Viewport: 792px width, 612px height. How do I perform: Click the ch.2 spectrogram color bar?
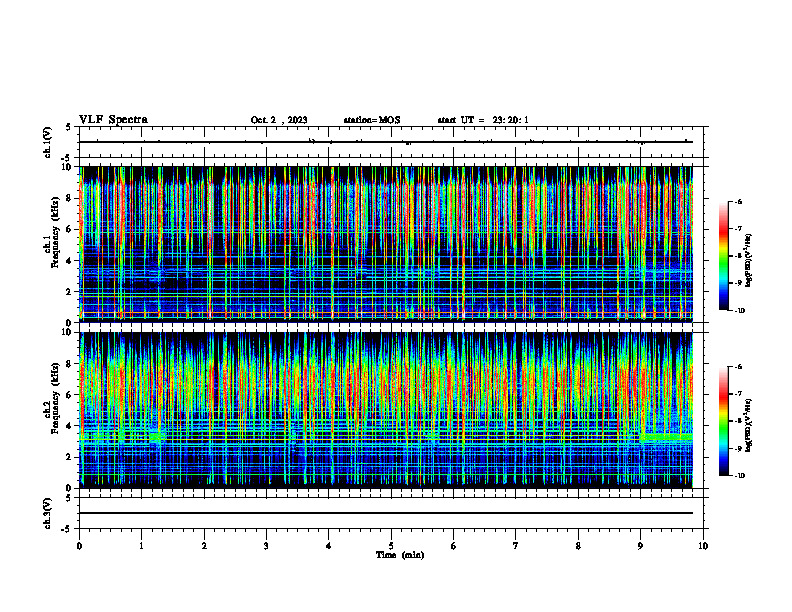(x=723, y=421)
